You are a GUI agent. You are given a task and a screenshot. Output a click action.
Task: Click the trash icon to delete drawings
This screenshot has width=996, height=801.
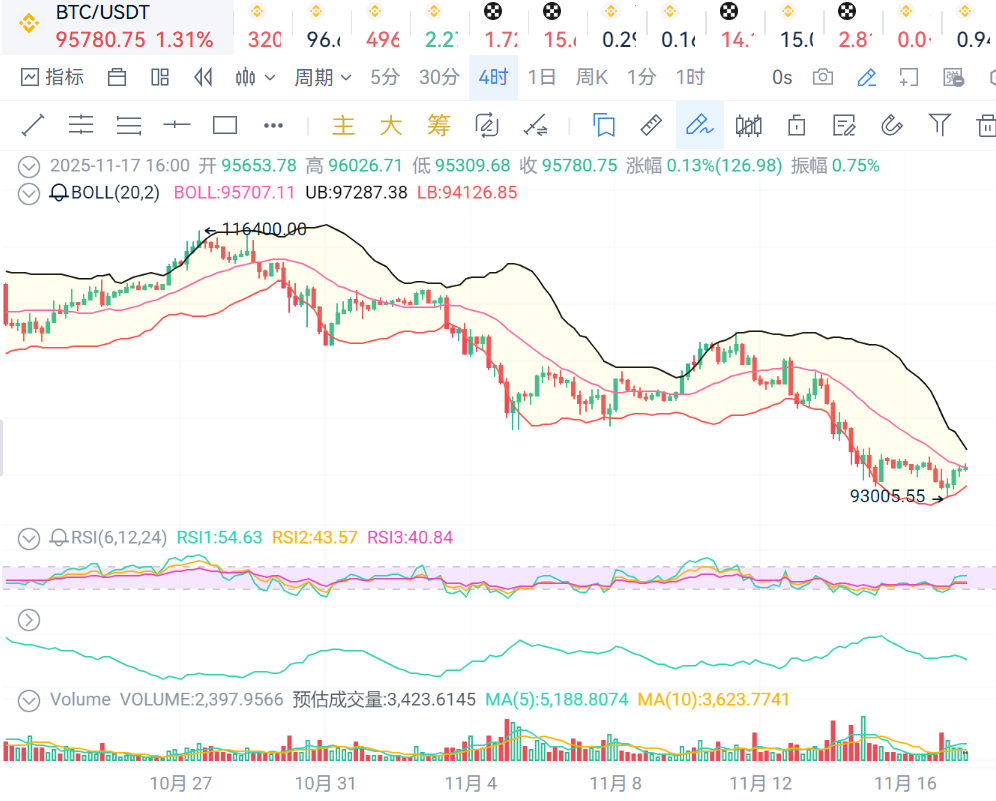(x=986, y=125)
